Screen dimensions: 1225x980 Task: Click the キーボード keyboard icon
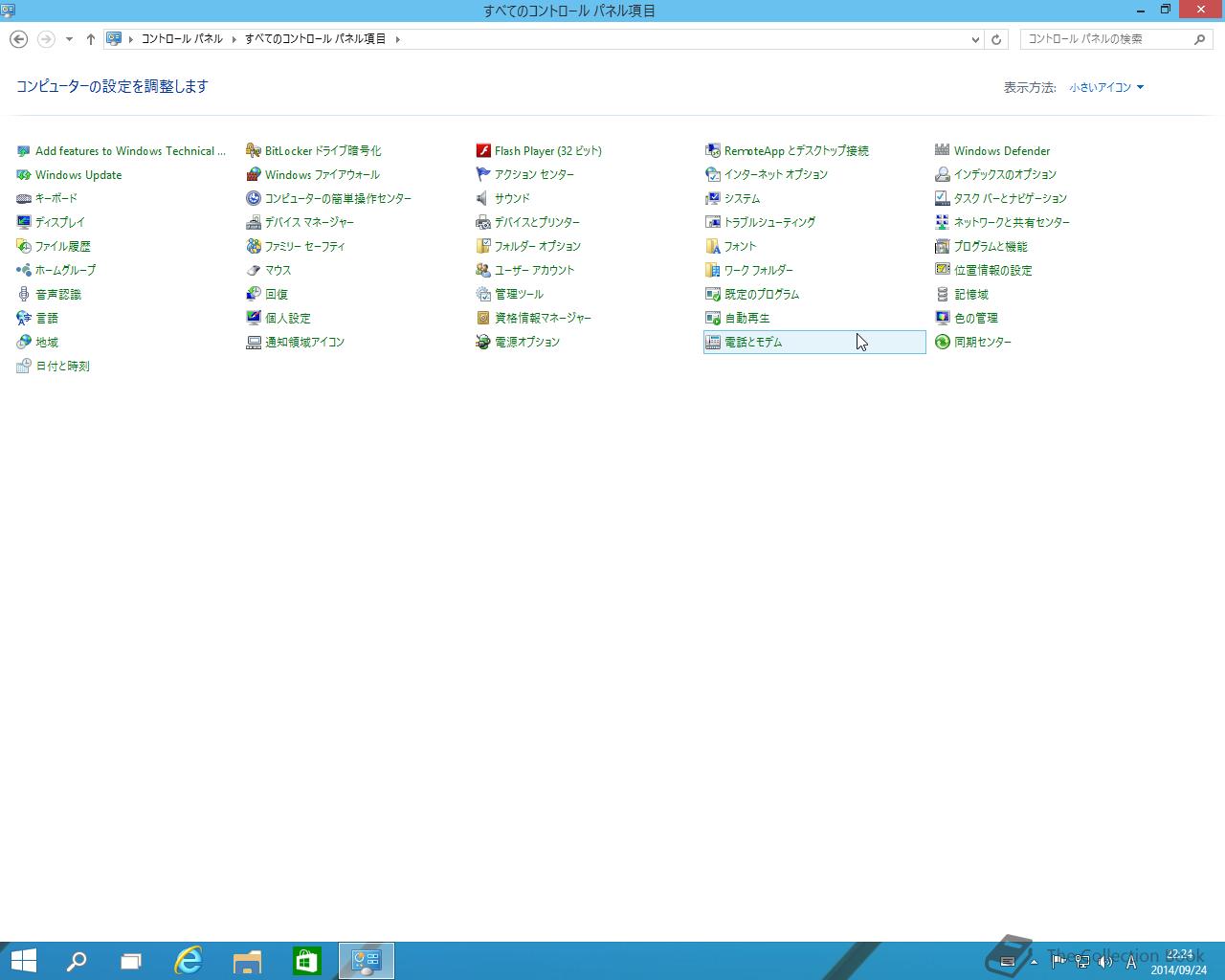click(x=24, y=198)
